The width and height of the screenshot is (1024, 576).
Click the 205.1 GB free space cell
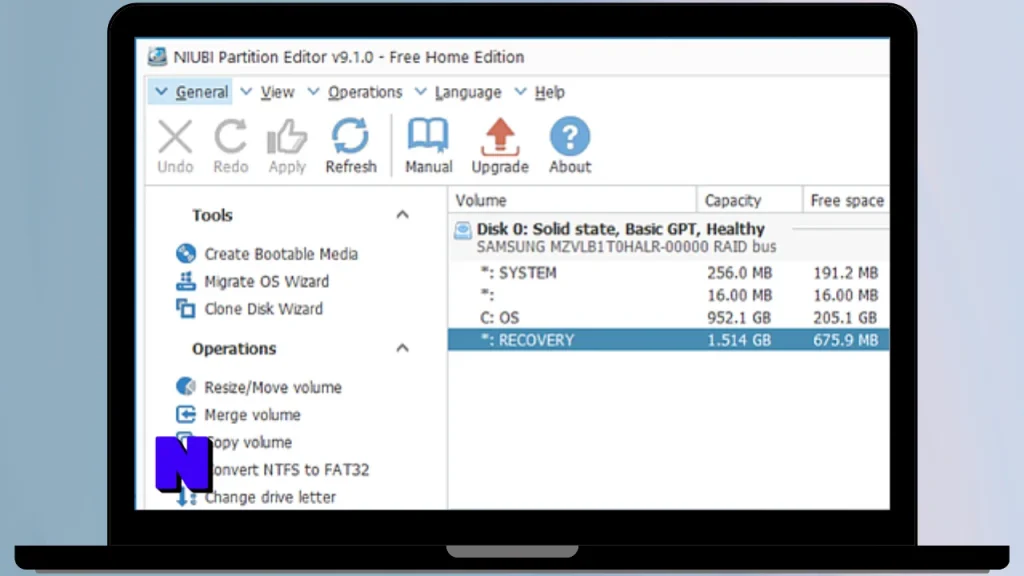(845, 317)
